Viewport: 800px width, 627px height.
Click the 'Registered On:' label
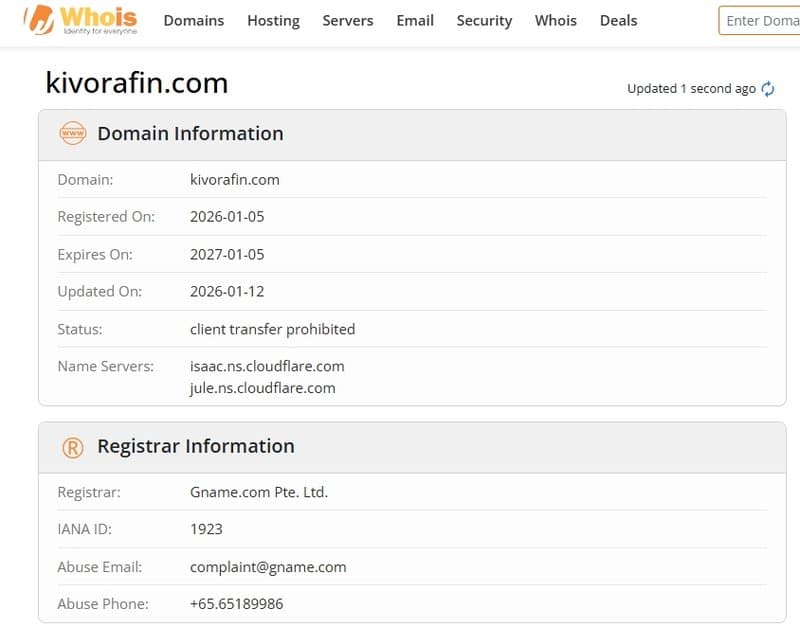[106, 217]
